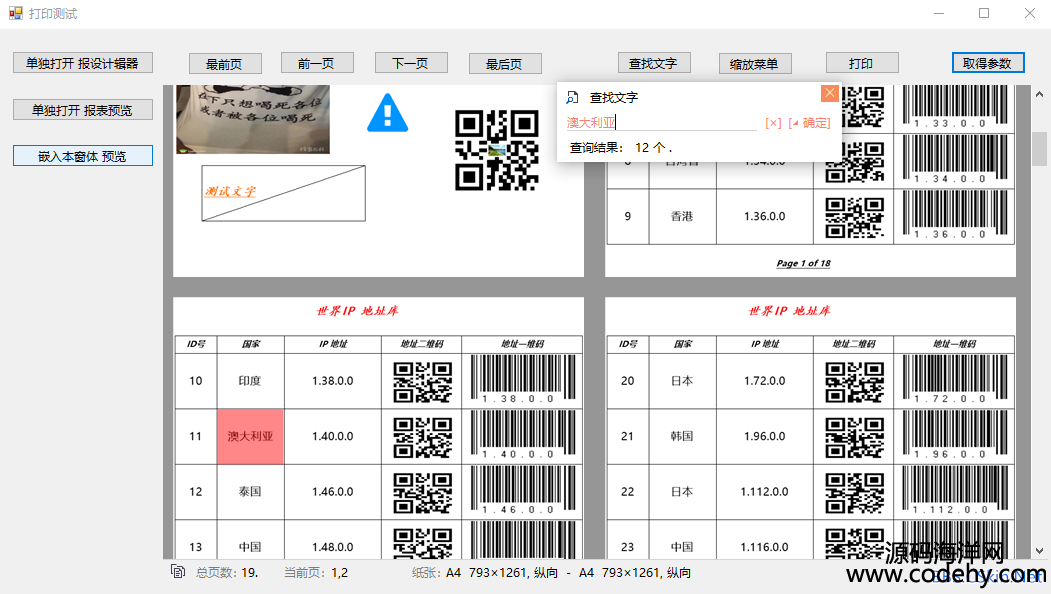The width and height of the screenshot is (1051, 594).
Task: Click barcode labeled 1.36.0.0
Action: pos(955,215)
